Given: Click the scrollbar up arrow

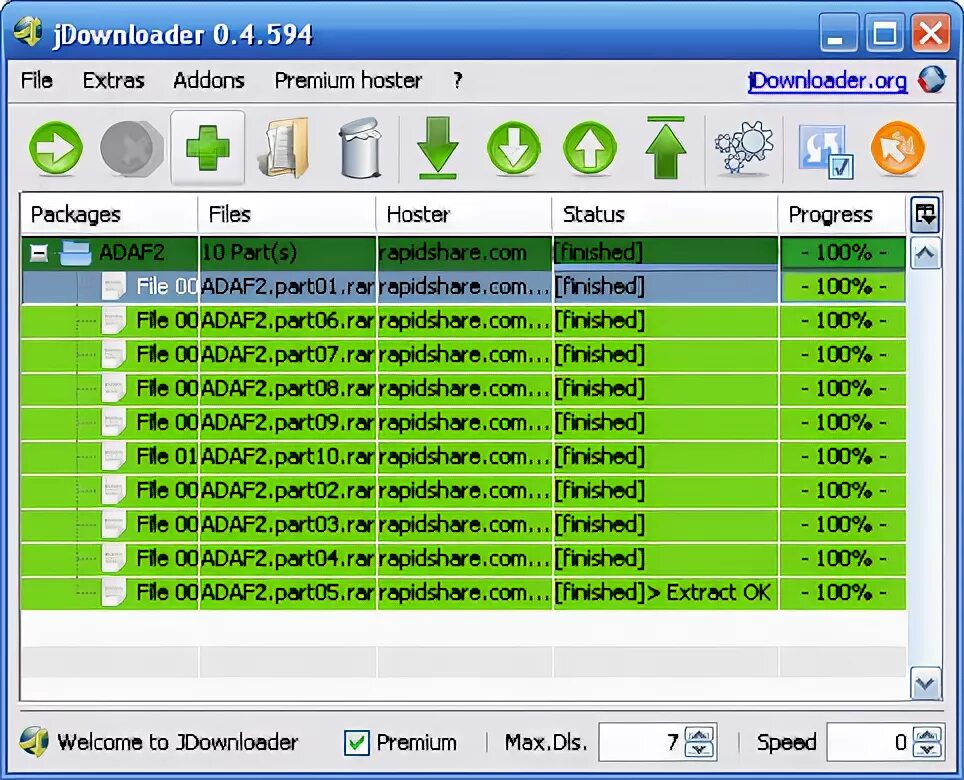Looking at the screenshot, I should [925, 253].
